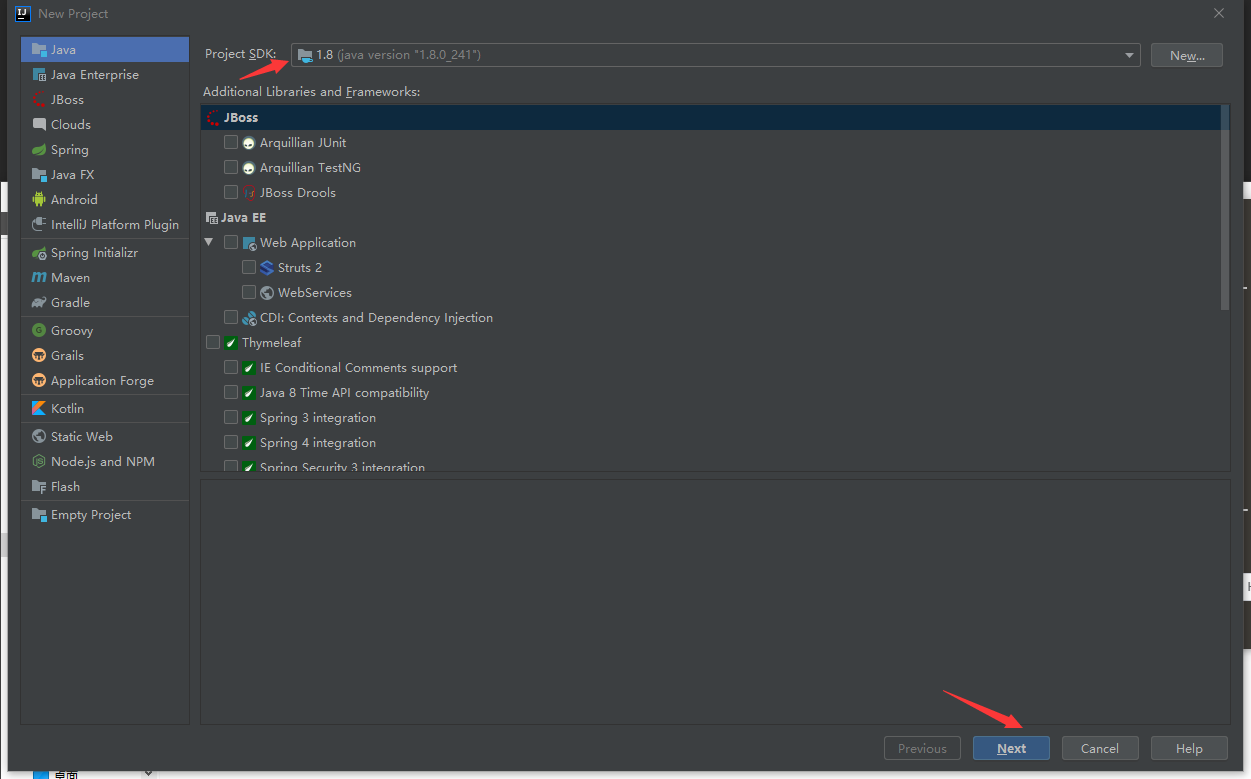Viewport: 1251px width, 779px height.
Task: Click the Java Enterprise icon
Action: pos(39,74)
